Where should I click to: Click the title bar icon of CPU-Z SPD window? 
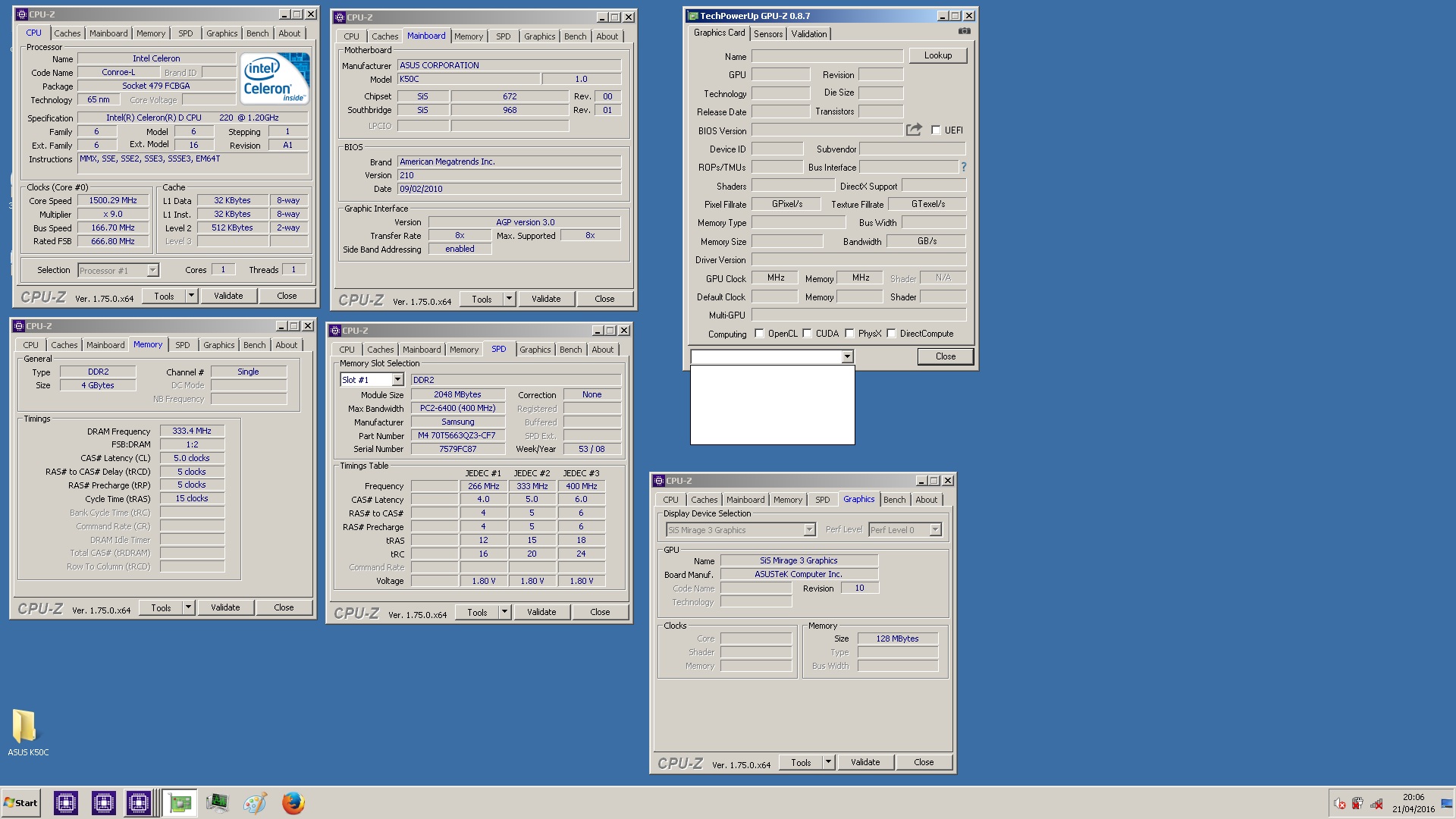point(335,331)
